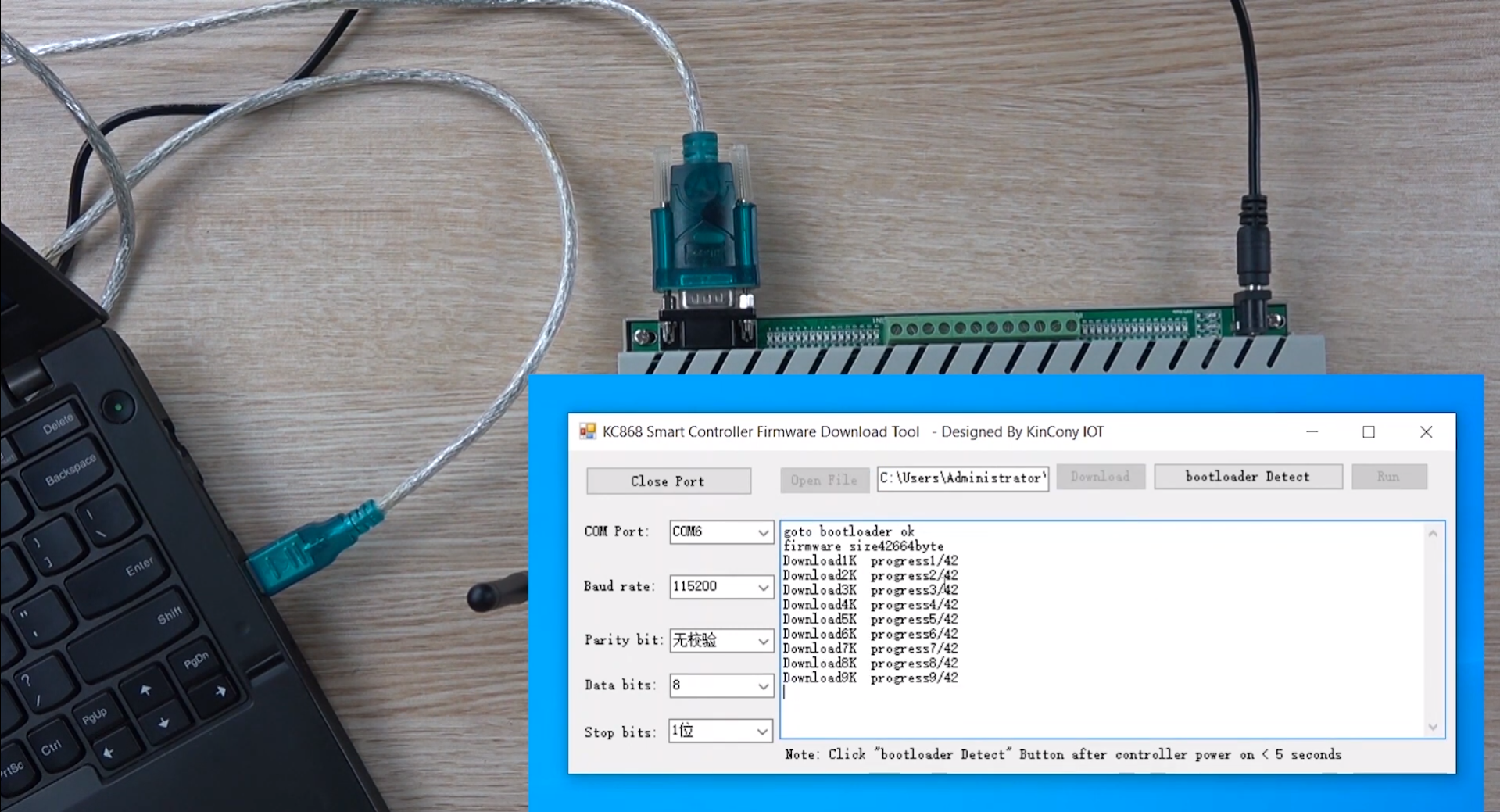Click the firmware file path field
Viewport: 1500px width, 812px height.
coord(962,478)
